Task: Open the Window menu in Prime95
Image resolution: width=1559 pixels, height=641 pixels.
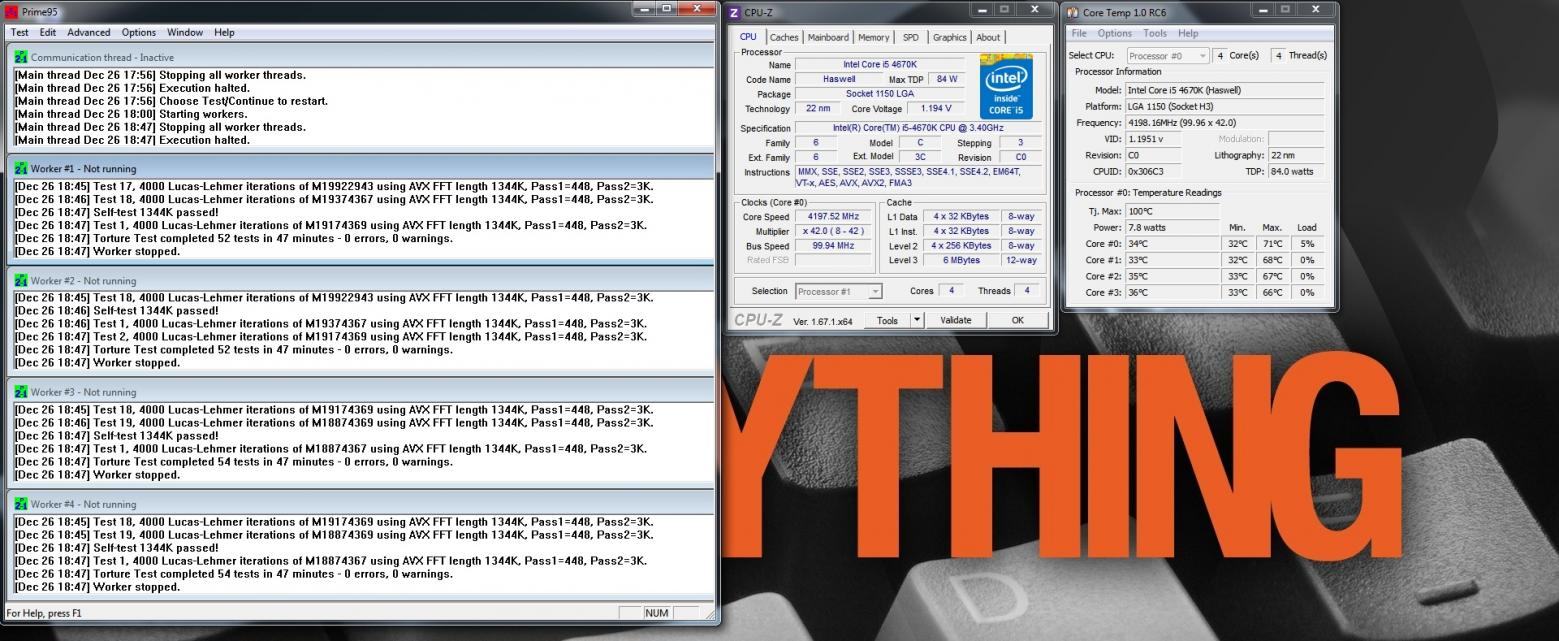Action: [185, 32]
